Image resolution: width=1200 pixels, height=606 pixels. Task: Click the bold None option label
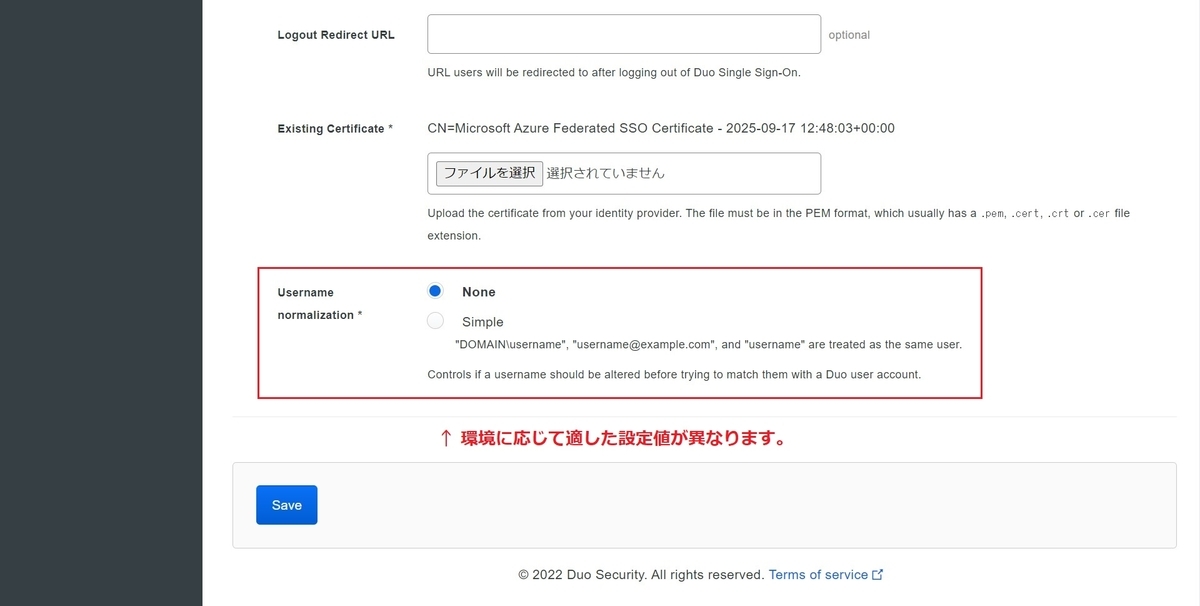pyautogui.click(x=479, y=292)
